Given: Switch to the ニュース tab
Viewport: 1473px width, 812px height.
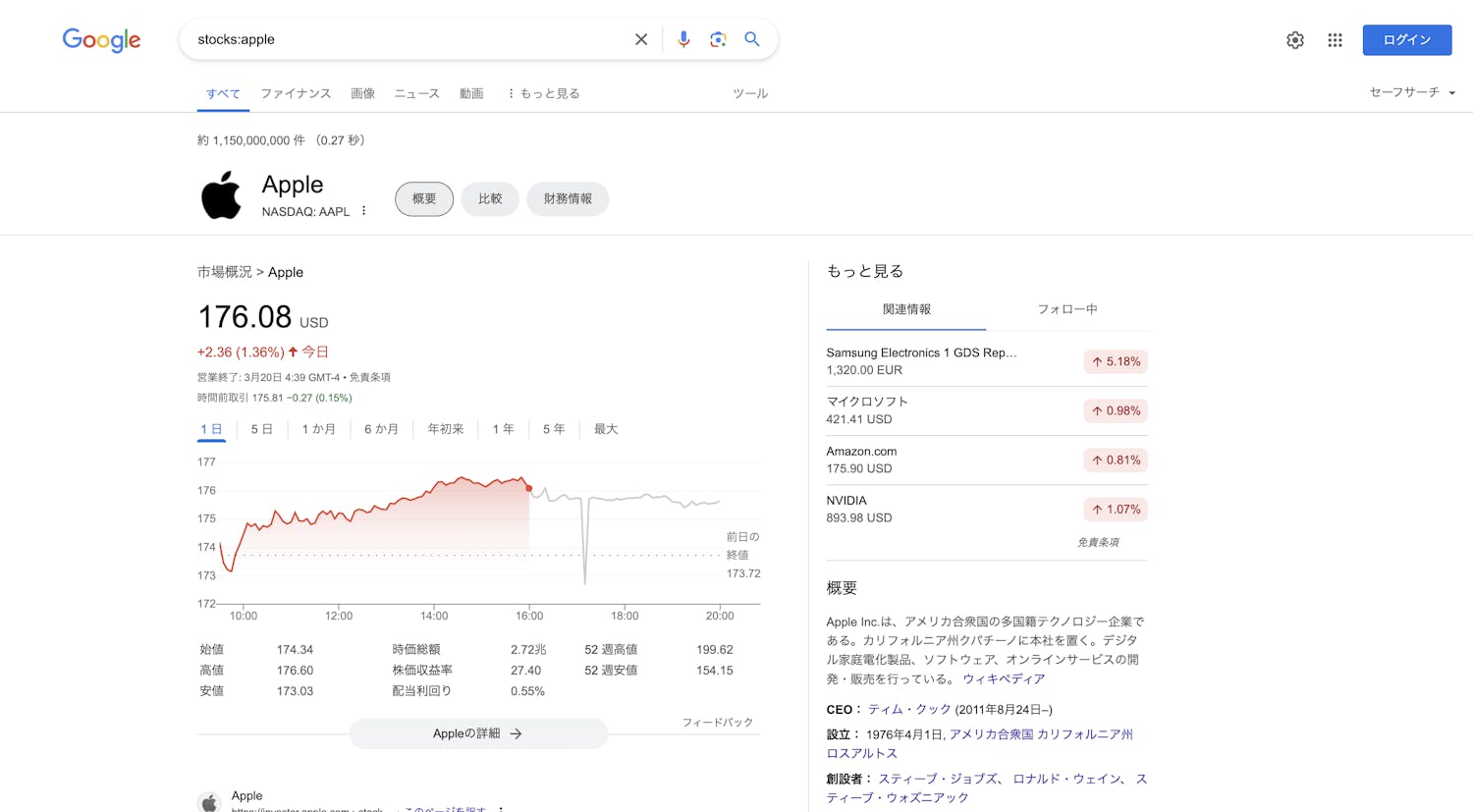Looking at the screenshot, I should coord(417,93).
